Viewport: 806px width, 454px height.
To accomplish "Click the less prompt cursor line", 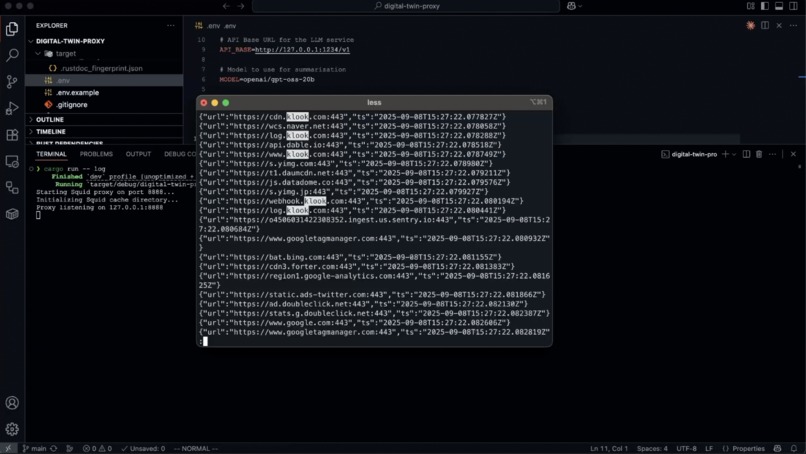I will pos(374,341).
